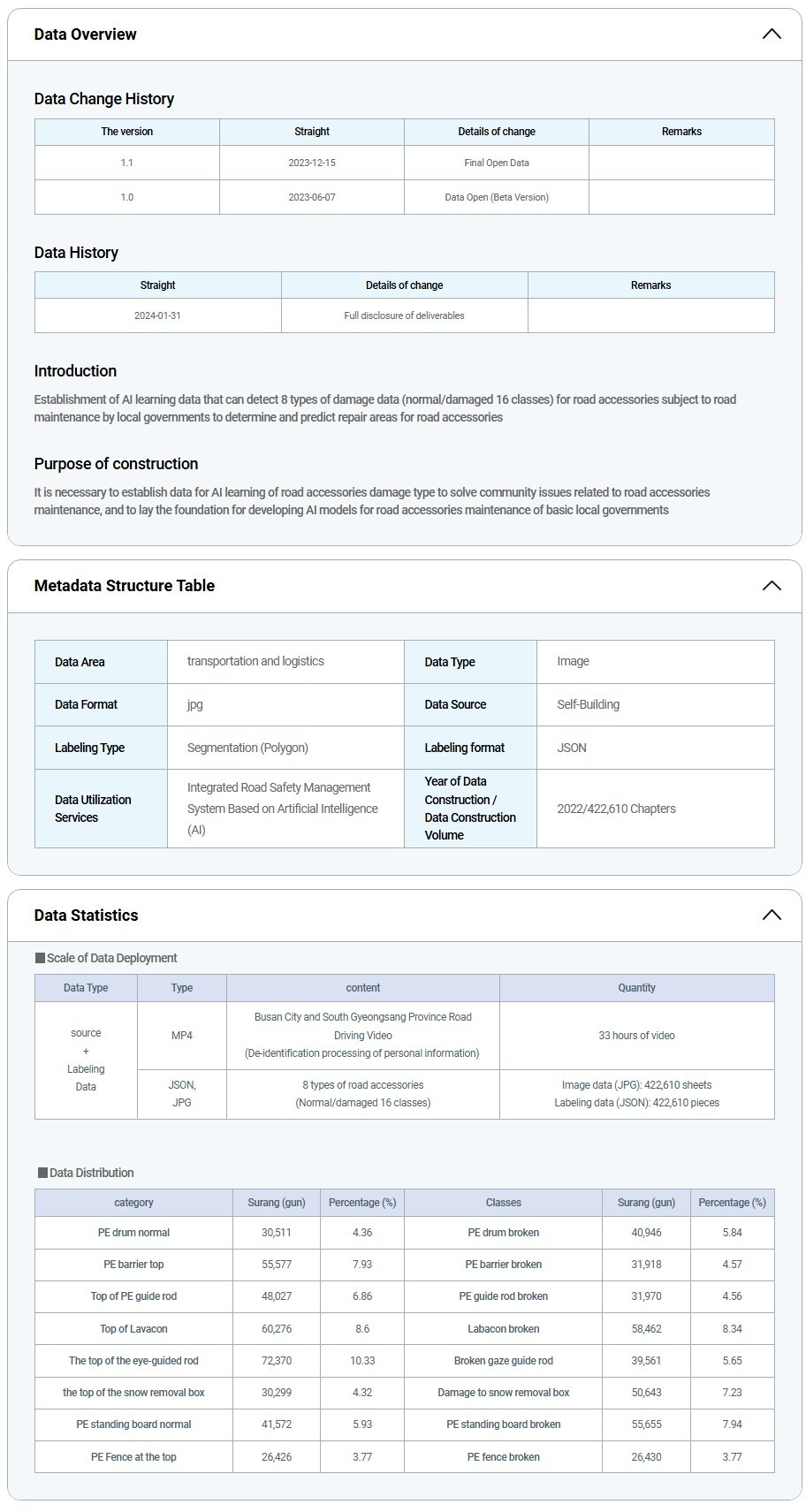Viewport: 806px width, 1512px height.
Task: Click the 2022/422,610 Chapters value
Action: click(617, 809)
